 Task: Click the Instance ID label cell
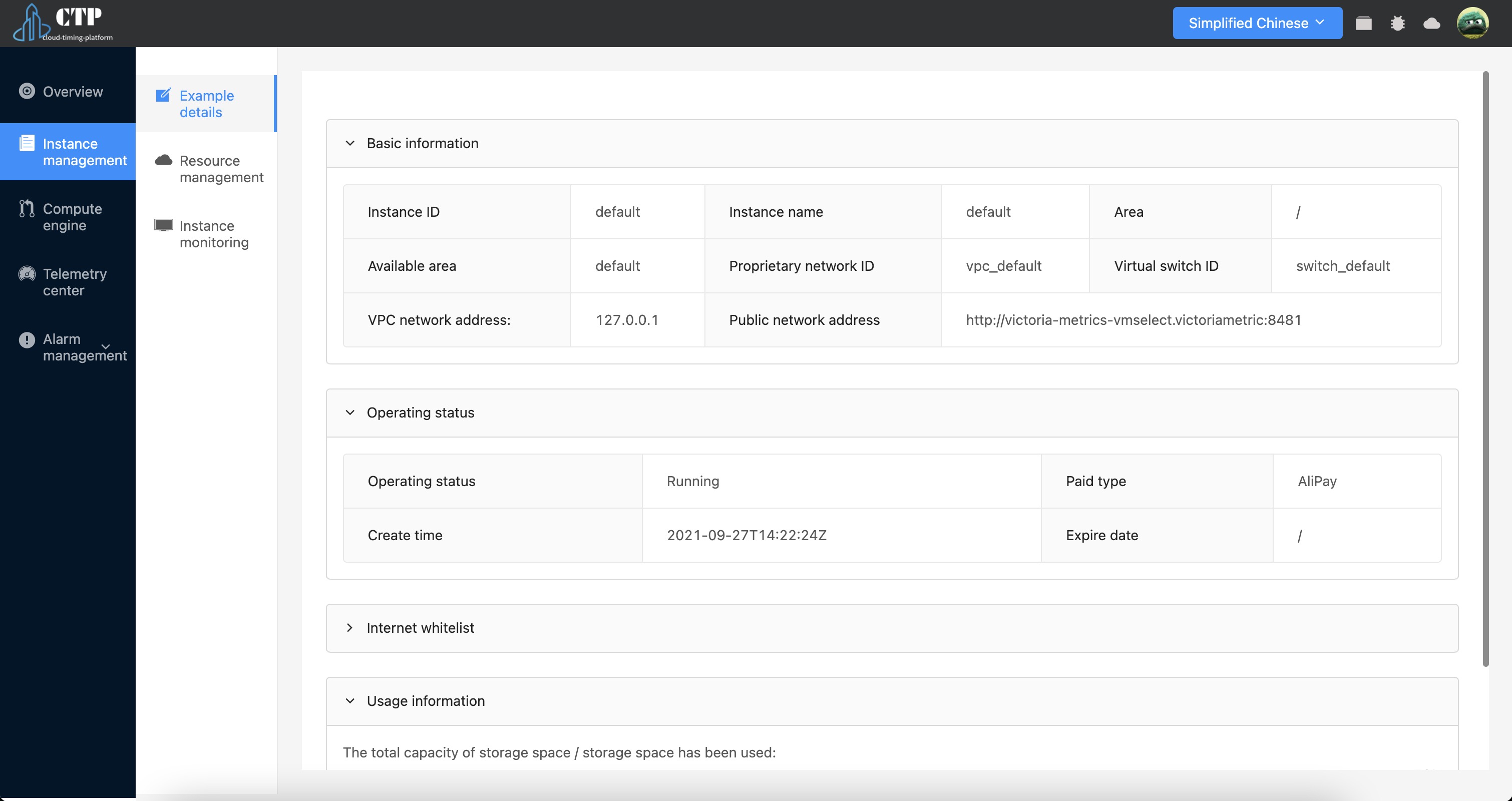pos(457,212)
